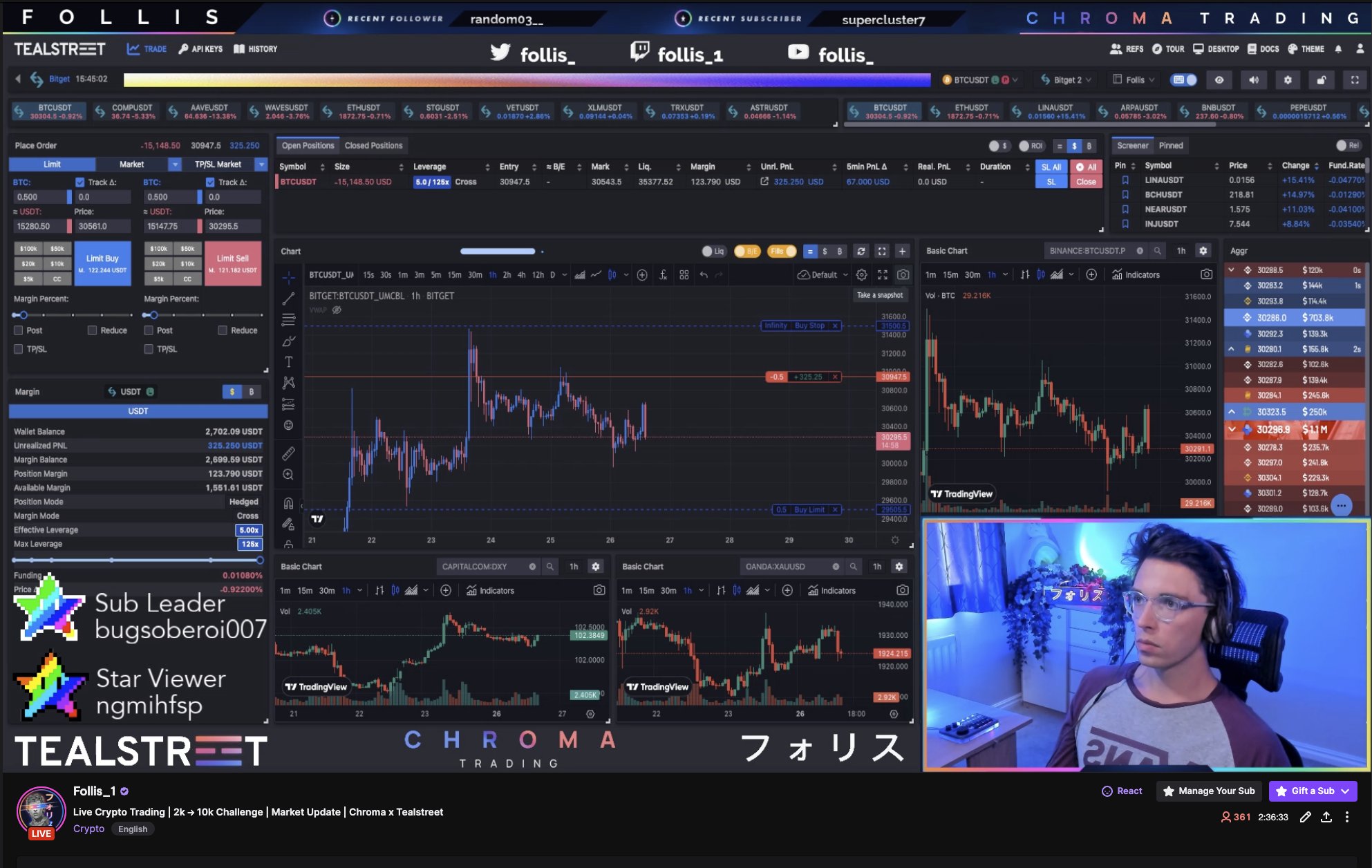Toggle the B/E chart overlay
This screenshot has width=1372, height=868.
[x=746, y=252]
